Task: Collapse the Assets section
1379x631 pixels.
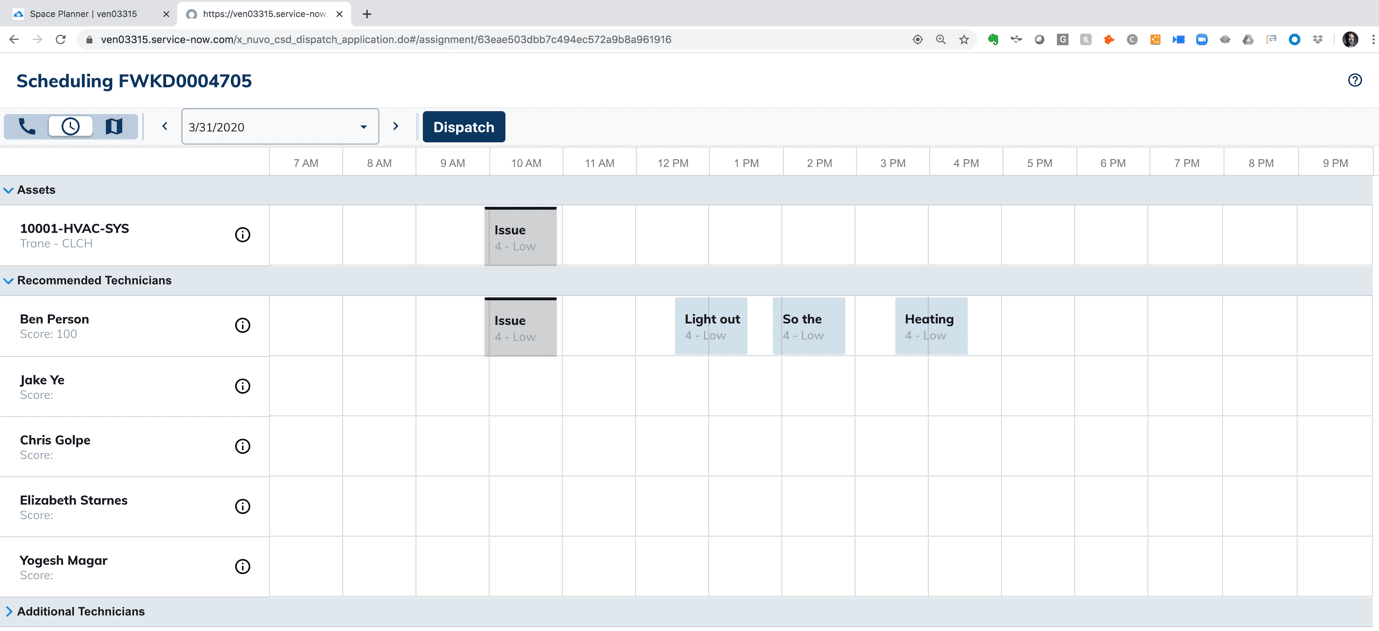Action: coord(9,190)
